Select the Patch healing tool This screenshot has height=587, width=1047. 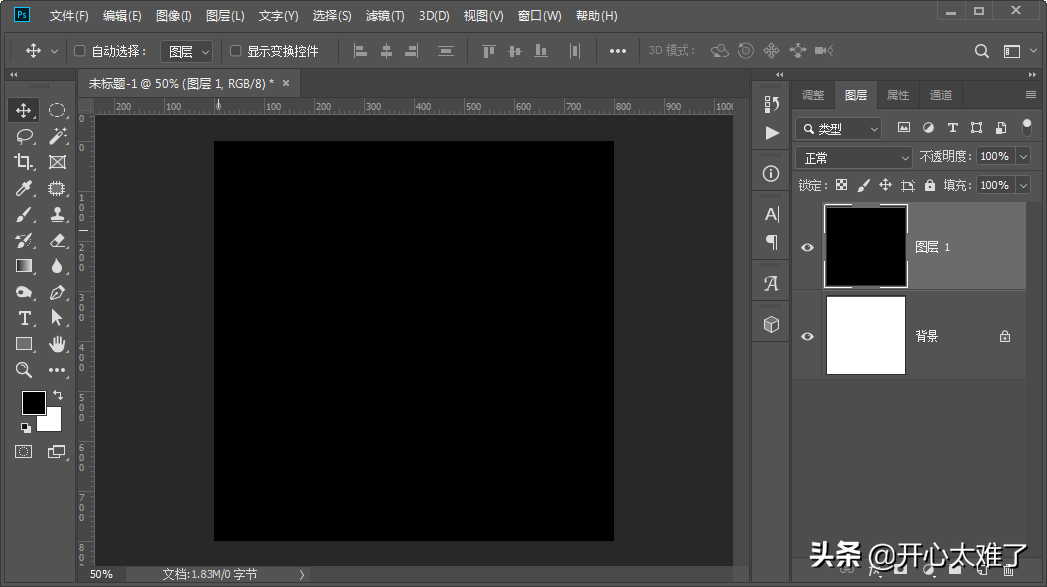coord(57,188)
